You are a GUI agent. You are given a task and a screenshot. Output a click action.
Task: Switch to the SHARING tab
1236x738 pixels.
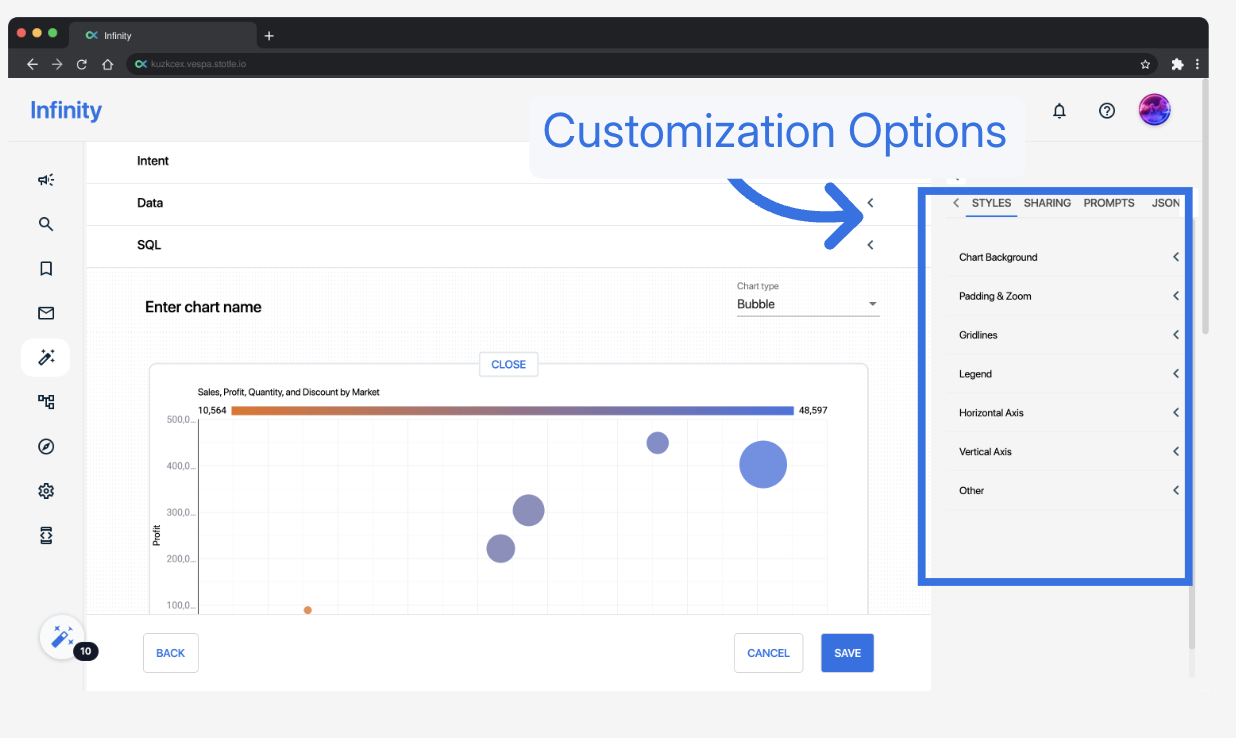[1047, 203]
